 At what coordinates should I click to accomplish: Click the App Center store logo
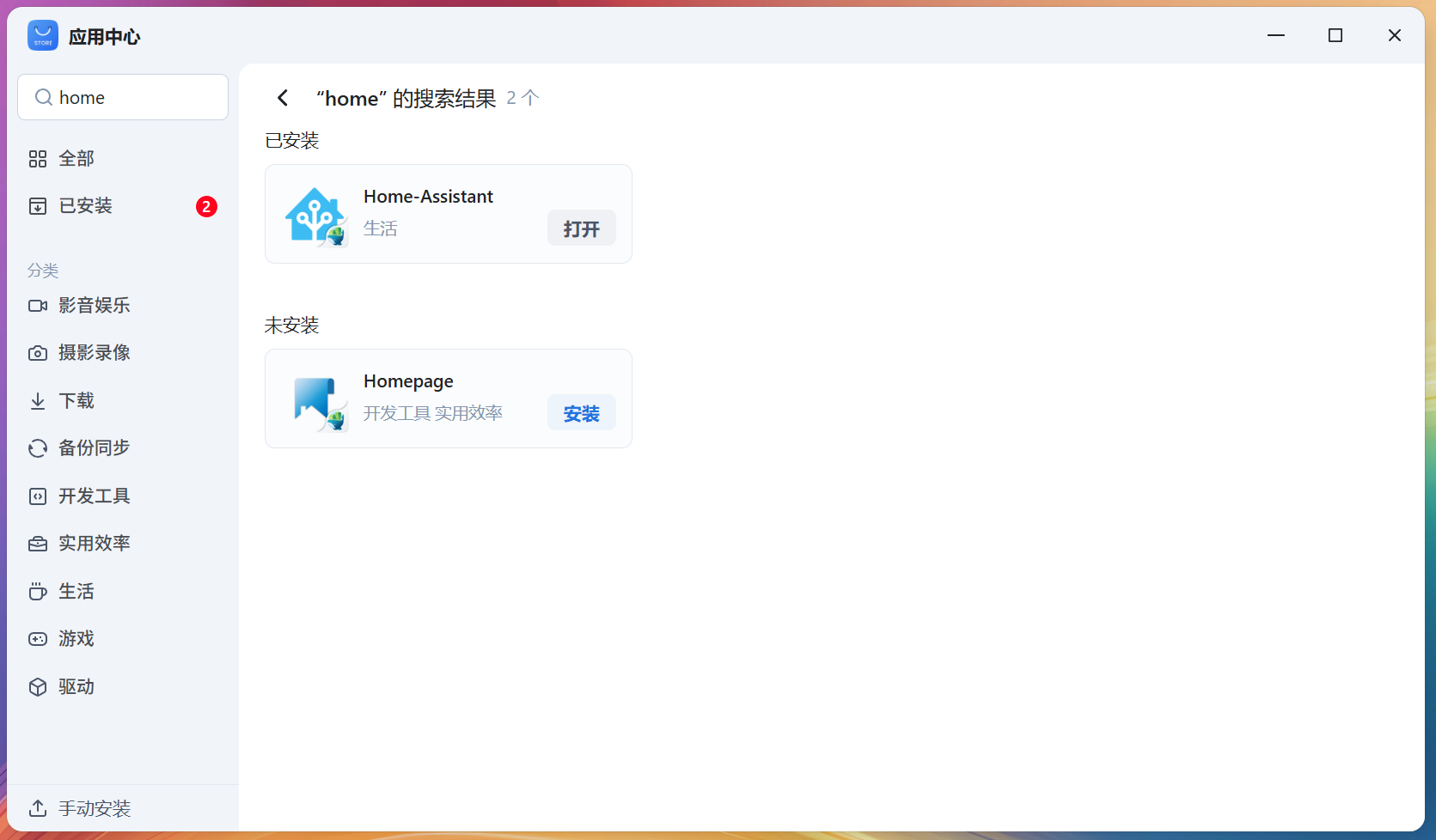coord(43,36)
